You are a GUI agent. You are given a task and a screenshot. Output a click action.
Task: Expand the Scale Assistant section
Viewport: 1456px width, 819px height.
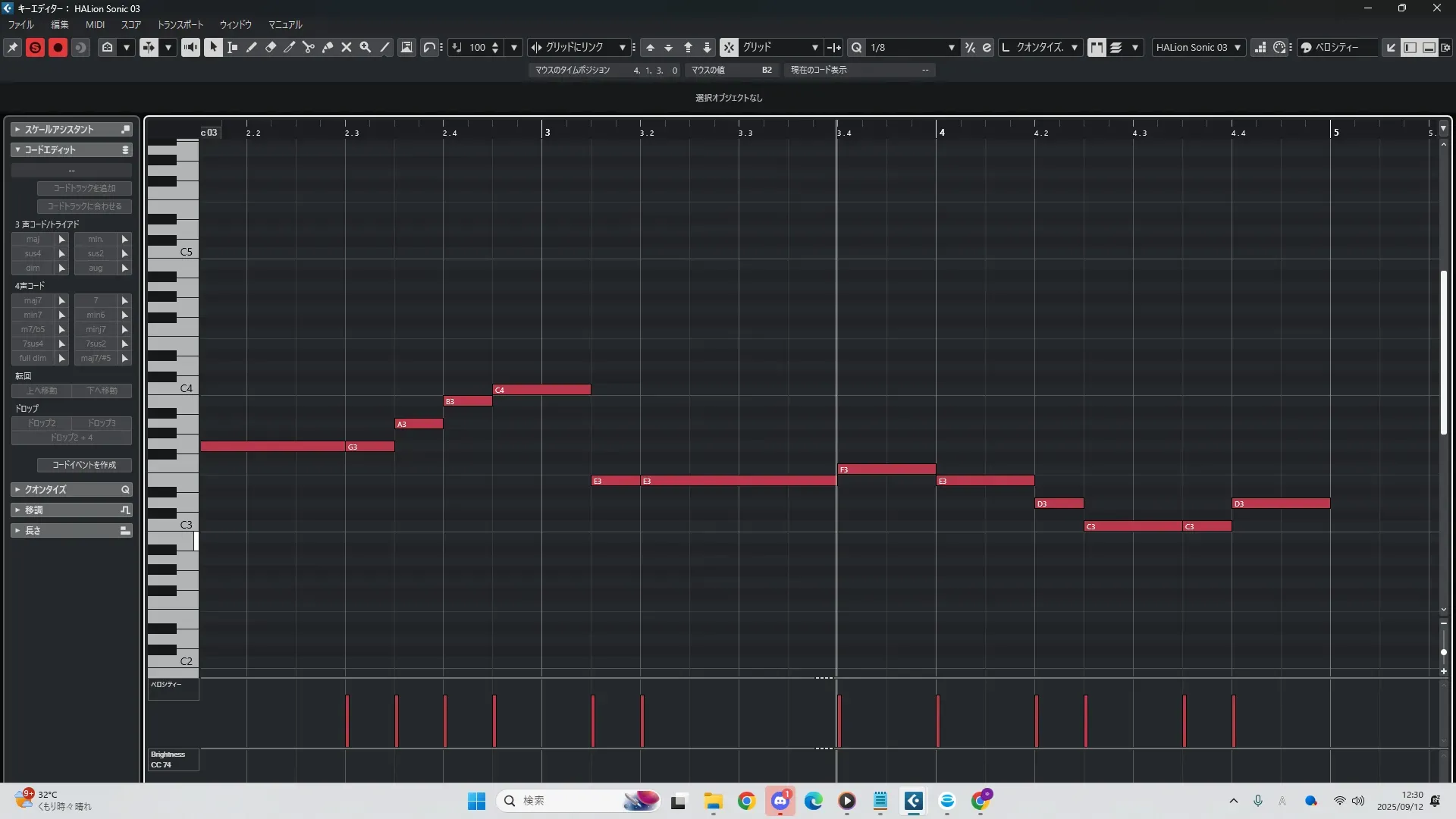(x=17, y=130)
